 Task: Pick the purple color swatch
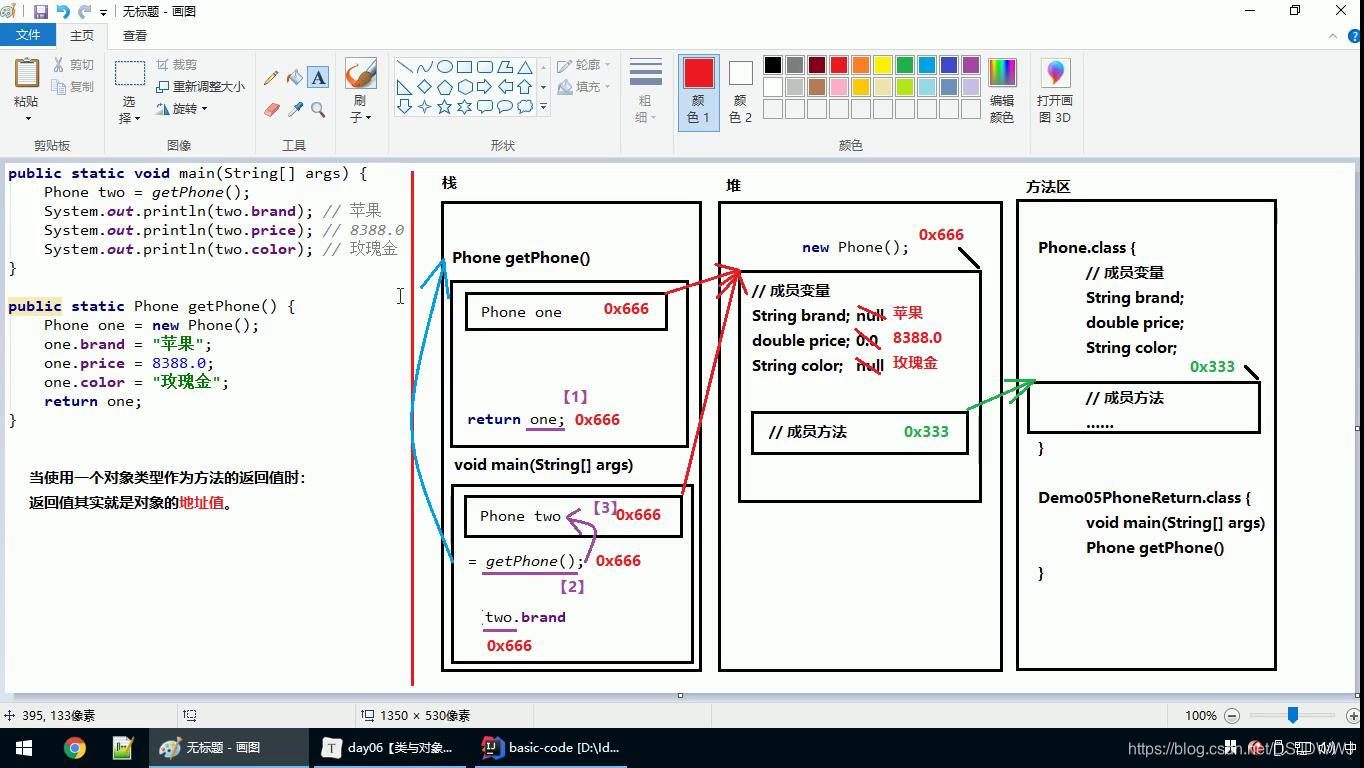click(x=971, y=65)
